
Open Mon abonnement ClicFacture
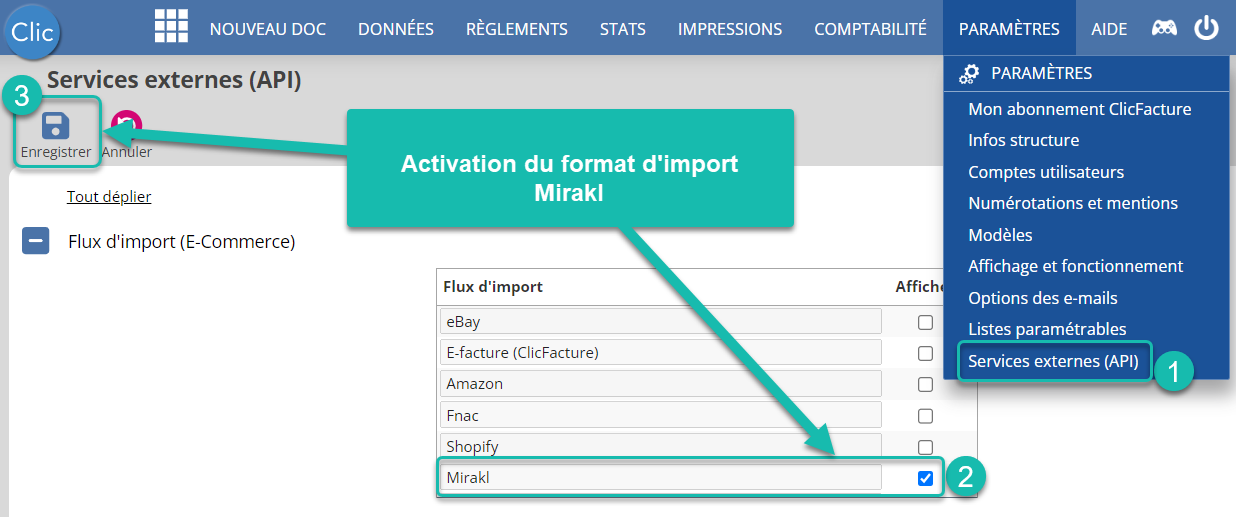click(1080, 109)
